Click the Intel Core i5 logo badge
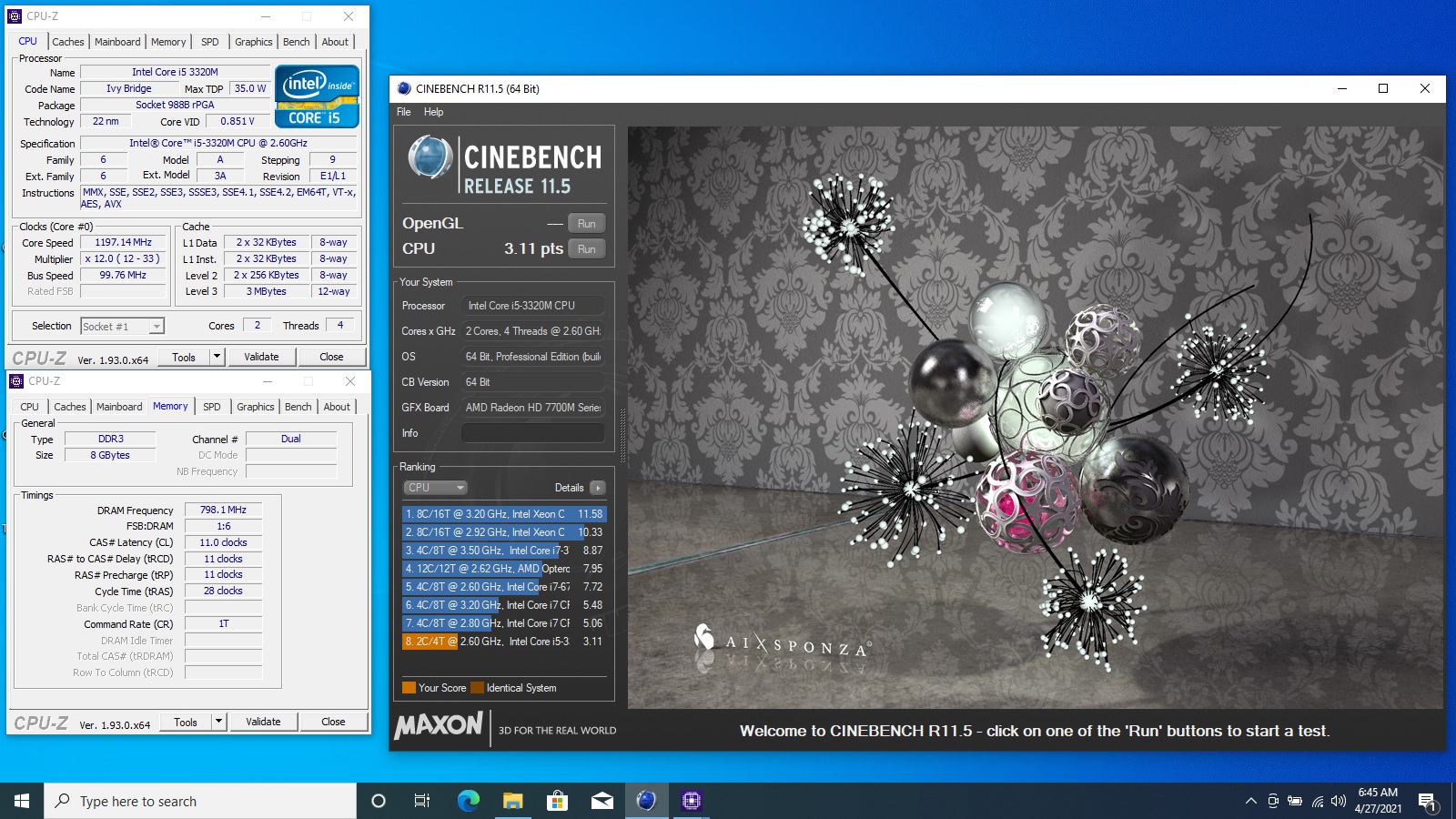Screen dimensions: 1456x819 click(317, 96)
